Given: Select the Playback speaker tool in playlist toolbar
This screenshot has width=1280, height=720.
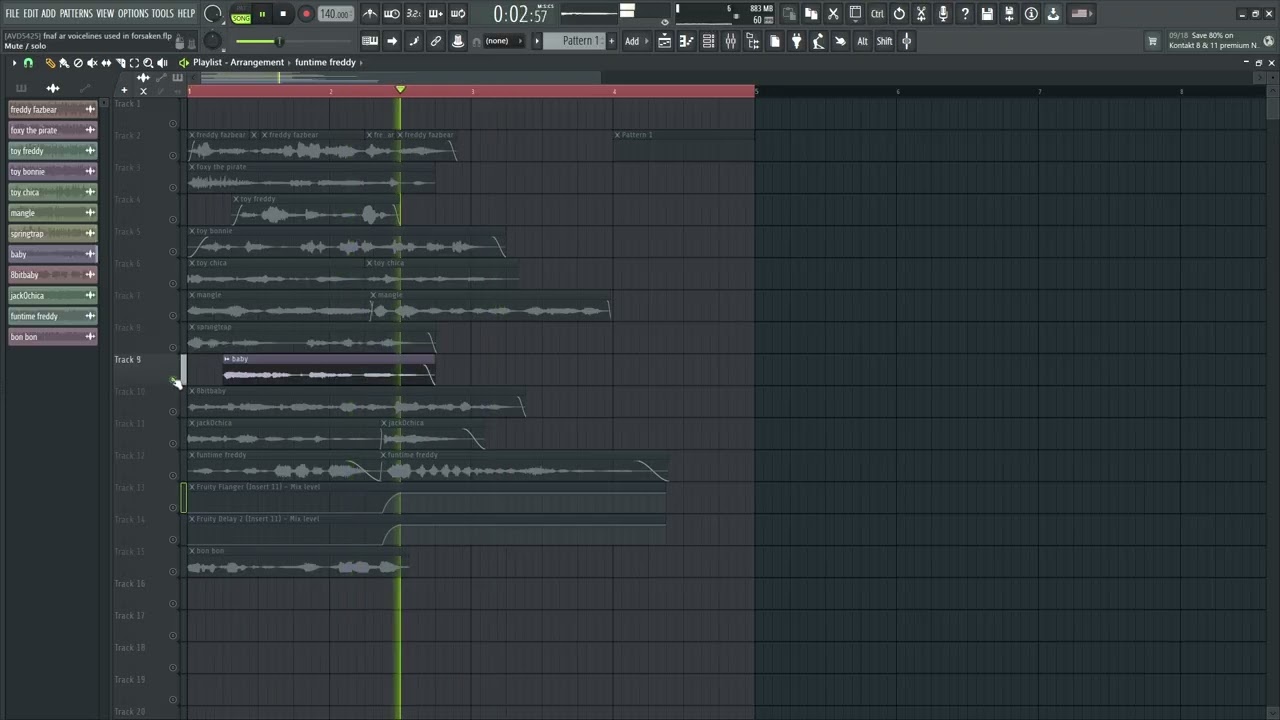Looking at the screenshot, I should (162, 63).
